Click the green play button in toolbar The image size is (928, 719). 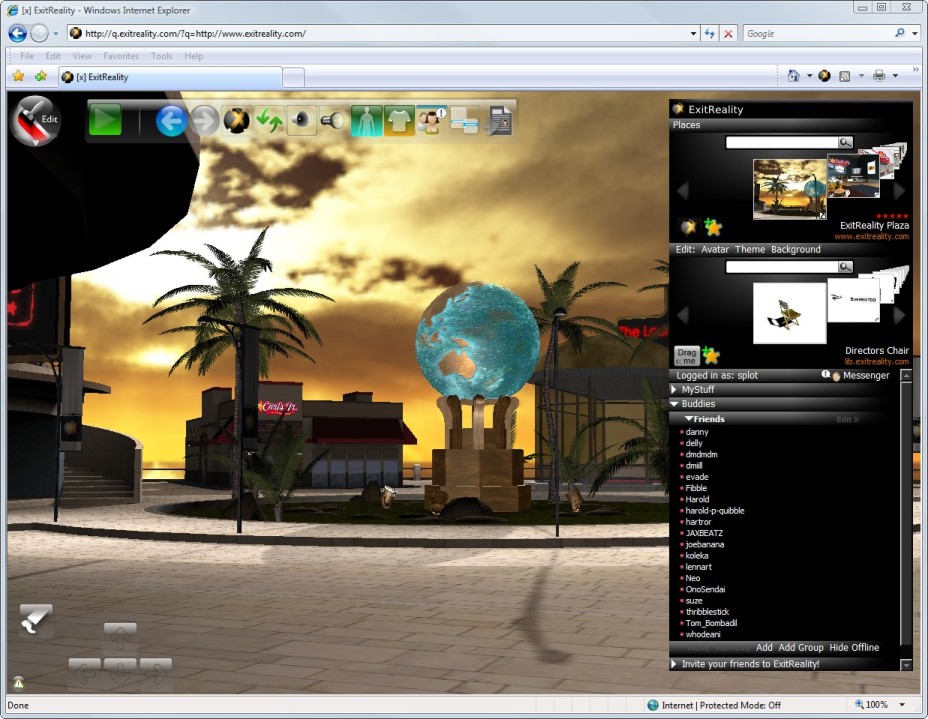[x=105, y=121]
